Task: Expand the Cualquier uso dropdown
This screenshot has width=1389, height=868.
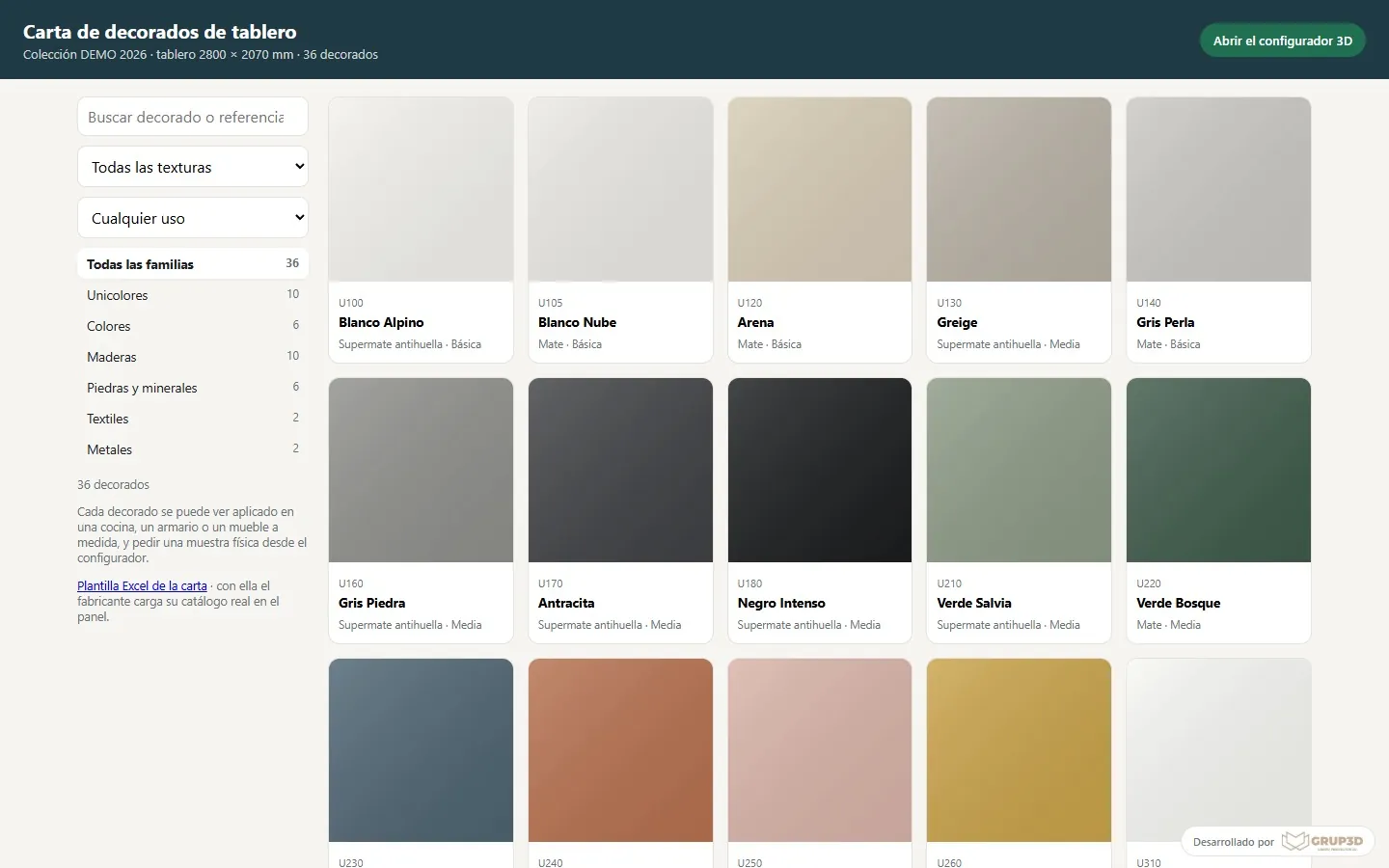Action: click(193, 218)
